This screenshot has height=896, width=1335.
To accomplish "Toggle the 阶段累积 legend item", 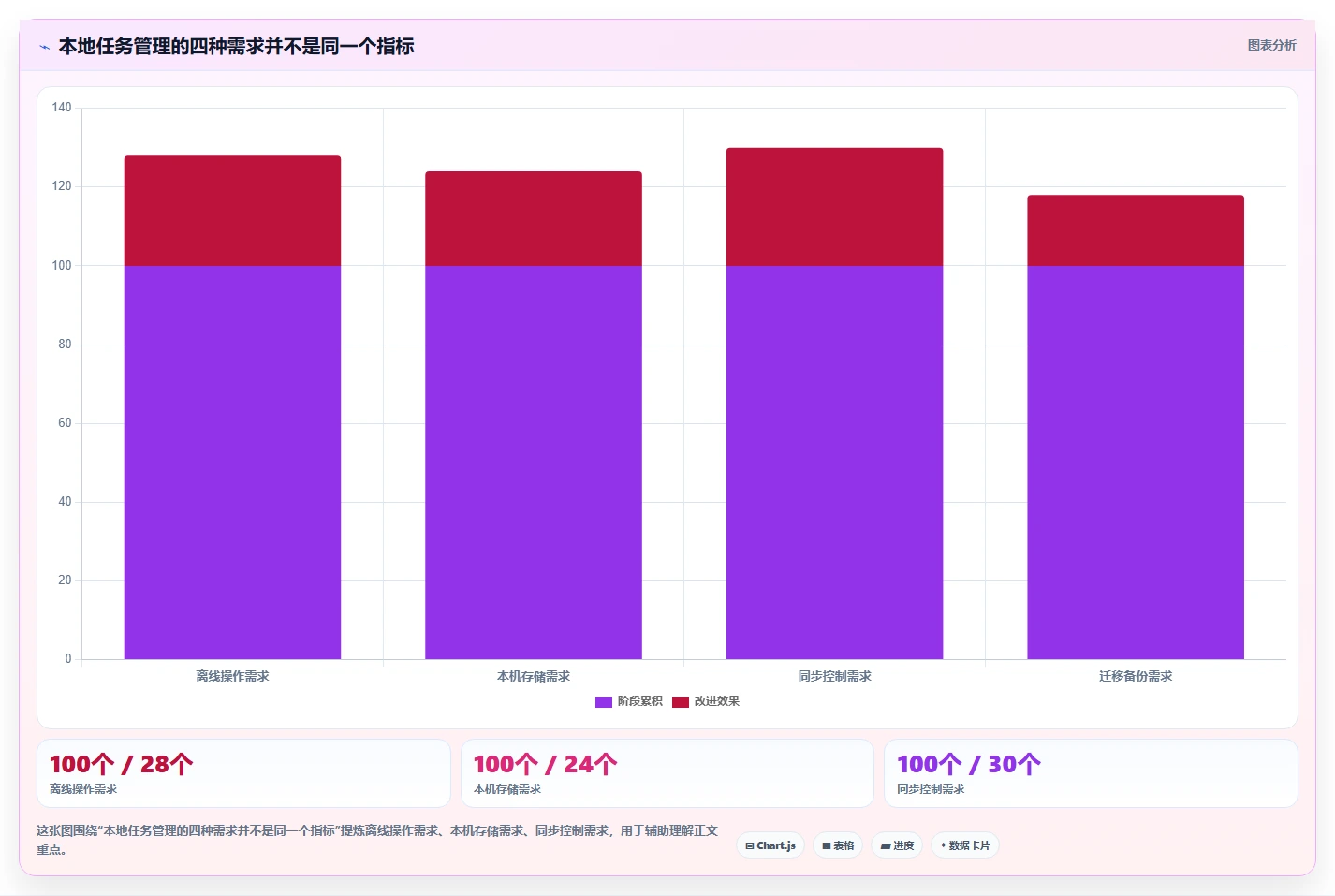I will (x=629, y=701).
